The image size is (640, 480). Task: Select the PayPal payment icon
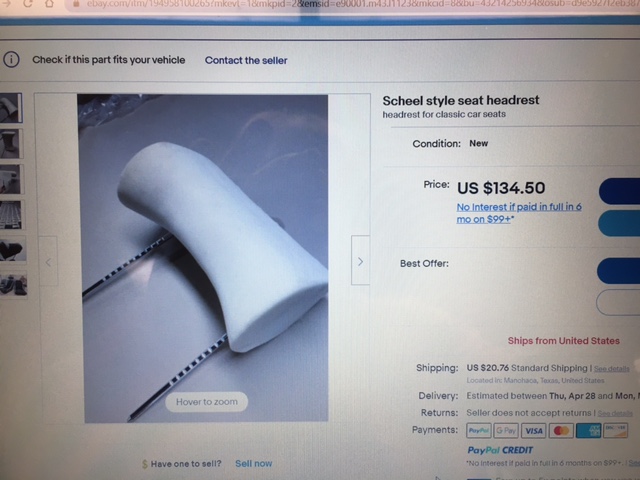(x=478, y=430)
